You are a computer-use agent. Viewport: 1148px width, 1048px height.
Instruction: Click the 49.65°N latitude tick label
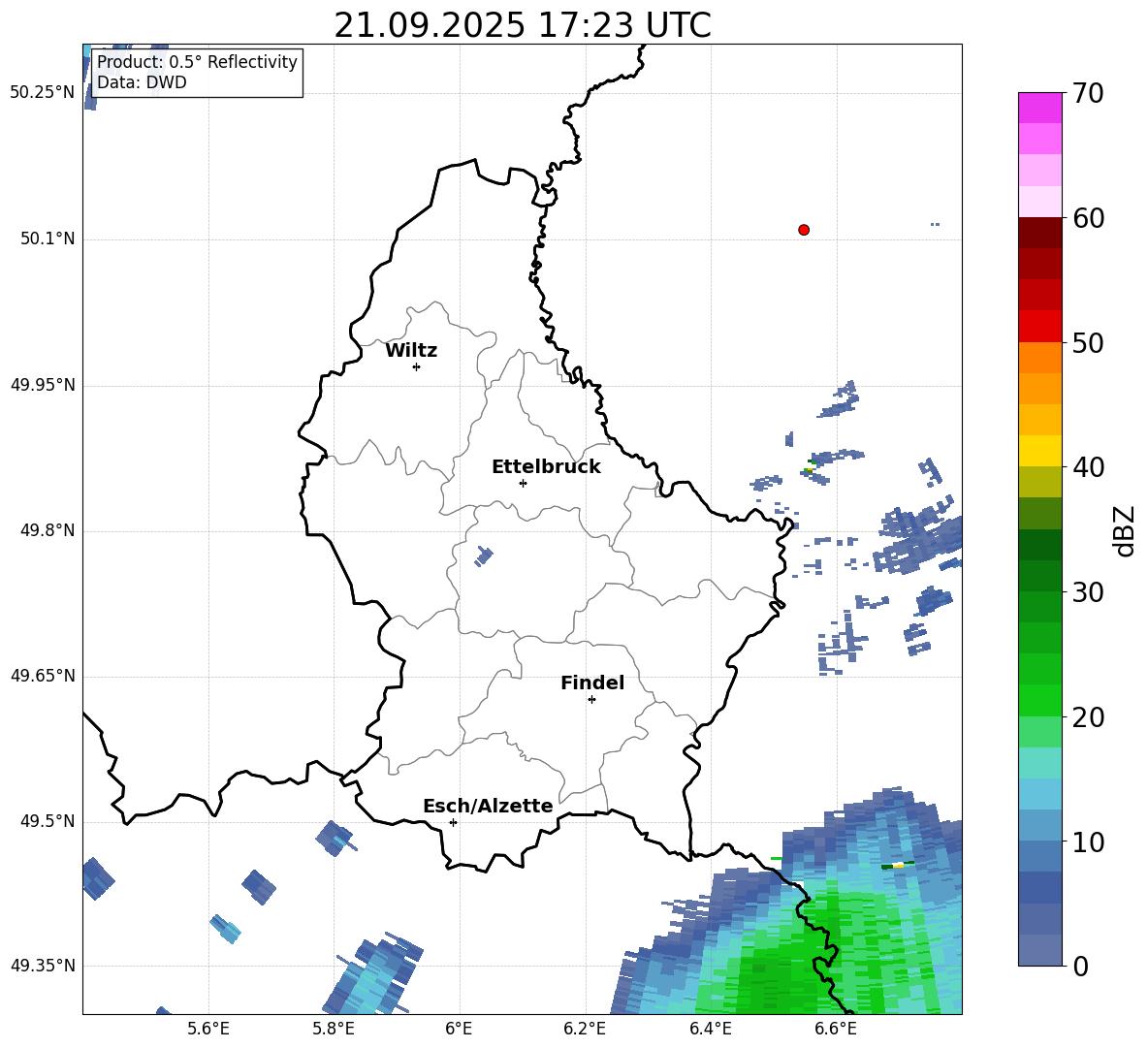42,676
